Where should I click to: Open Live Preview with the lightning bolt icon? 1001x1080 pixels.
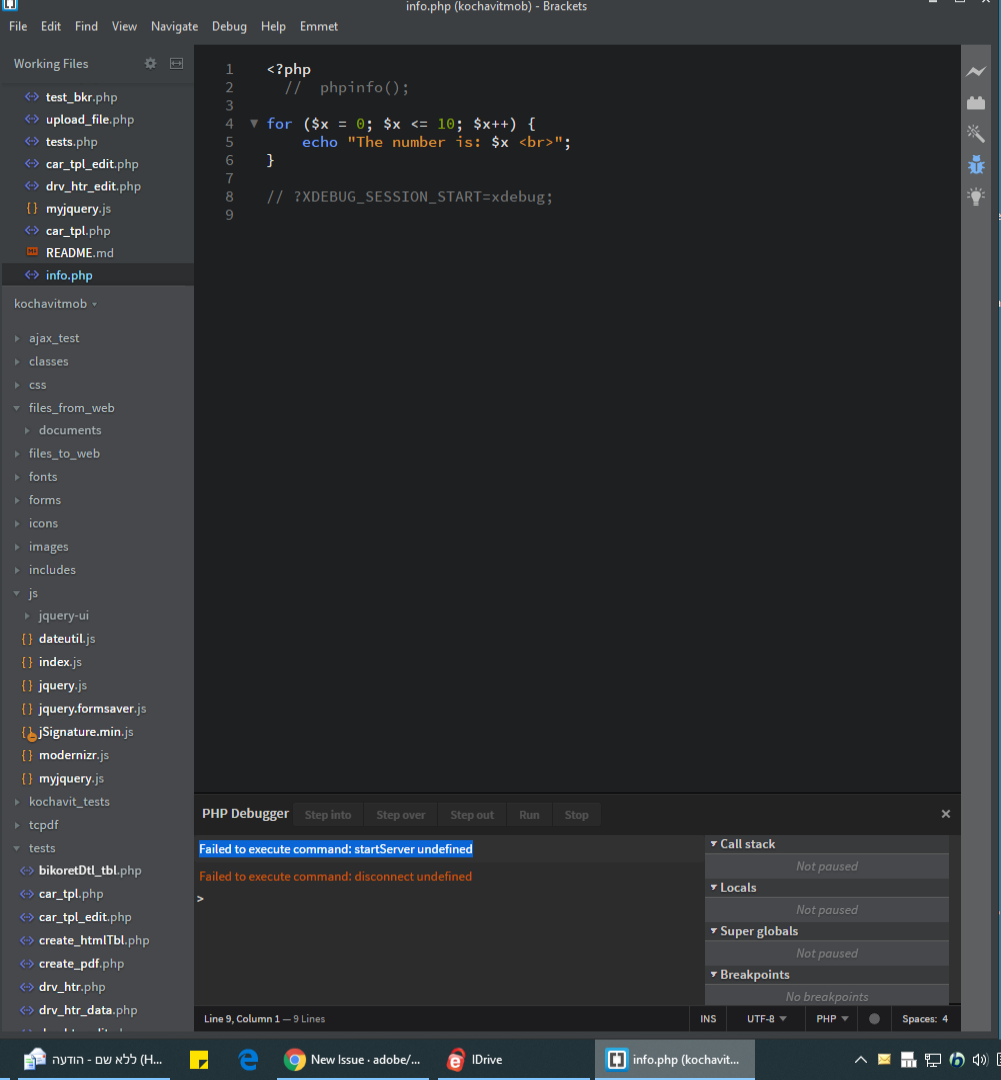975,72
